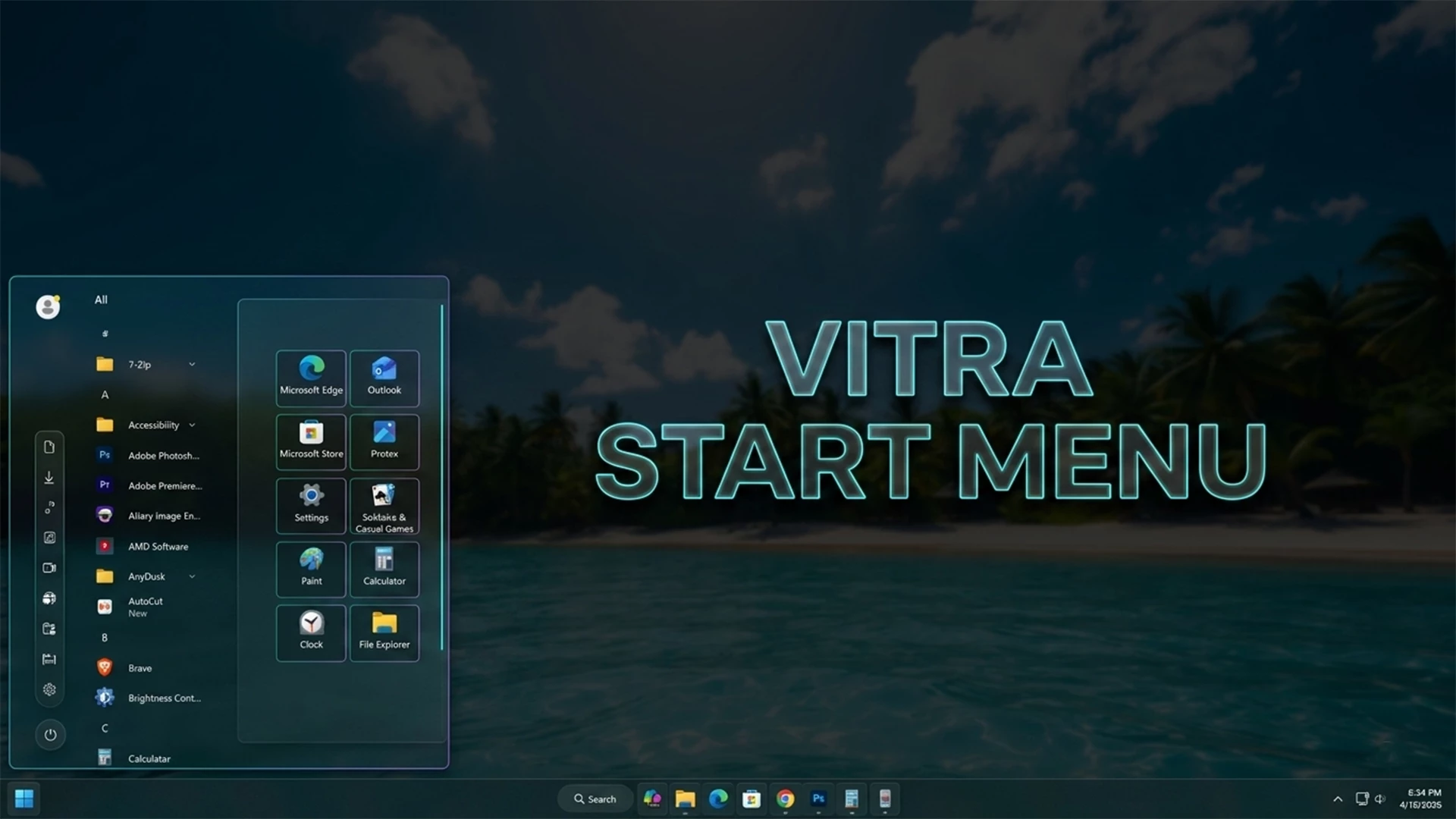Open Pictures from the sidebar icons
Image resolution: width=1456 pixels, height=819 pixels.
point(49,538)
